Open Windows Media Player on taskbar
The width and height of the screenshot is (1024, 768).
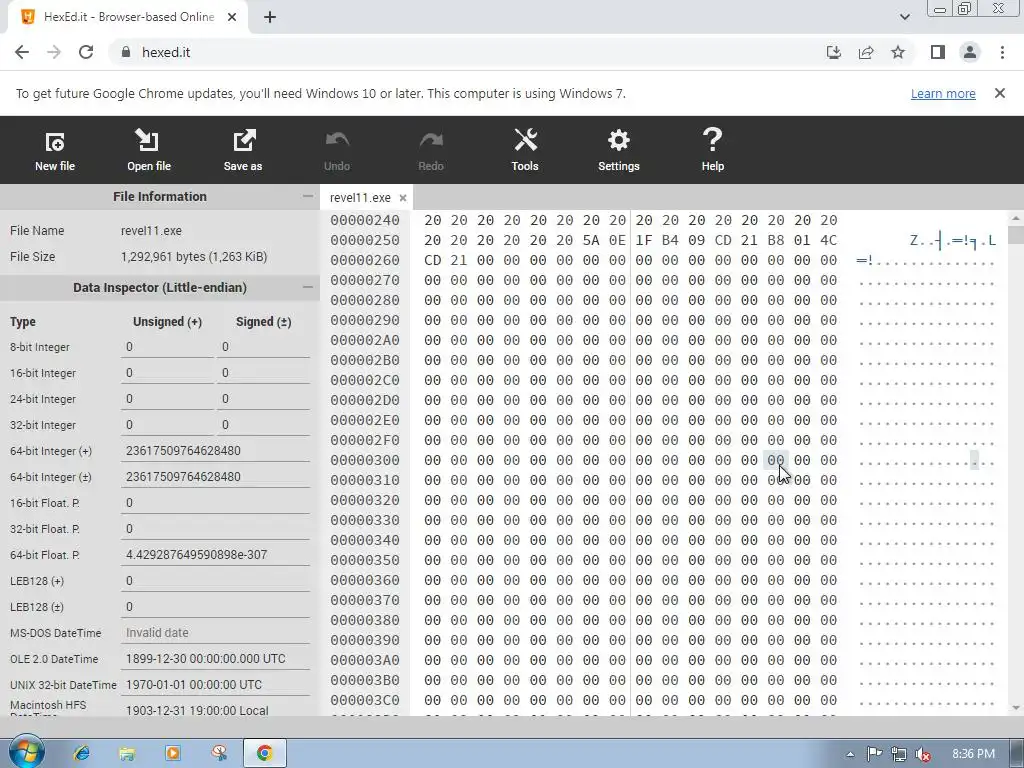tap(173, 753)
